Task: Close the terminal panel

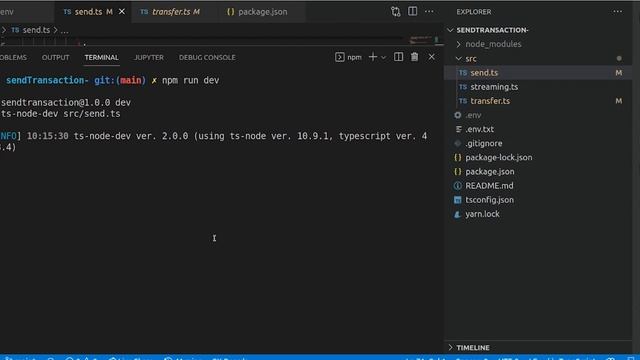Action: tap(431, 57)
